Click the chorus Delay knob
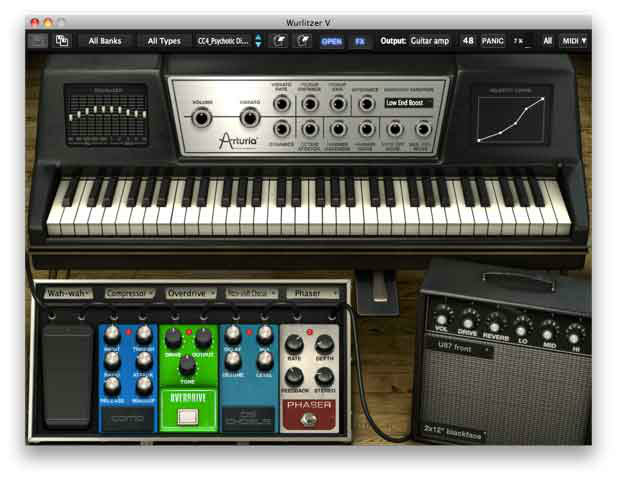617x480 pixels. pos(233,334)
